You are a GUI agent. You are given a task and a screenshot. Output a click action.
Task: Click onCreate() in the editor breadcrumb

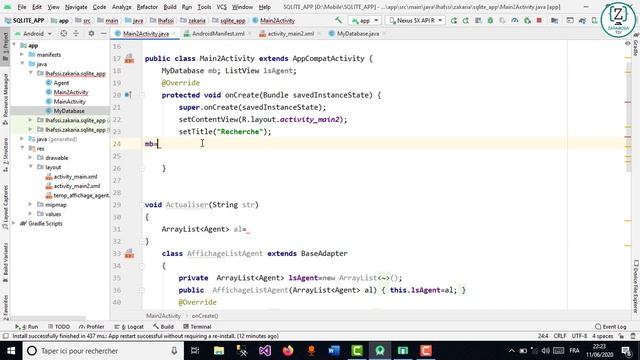(205, 316)
